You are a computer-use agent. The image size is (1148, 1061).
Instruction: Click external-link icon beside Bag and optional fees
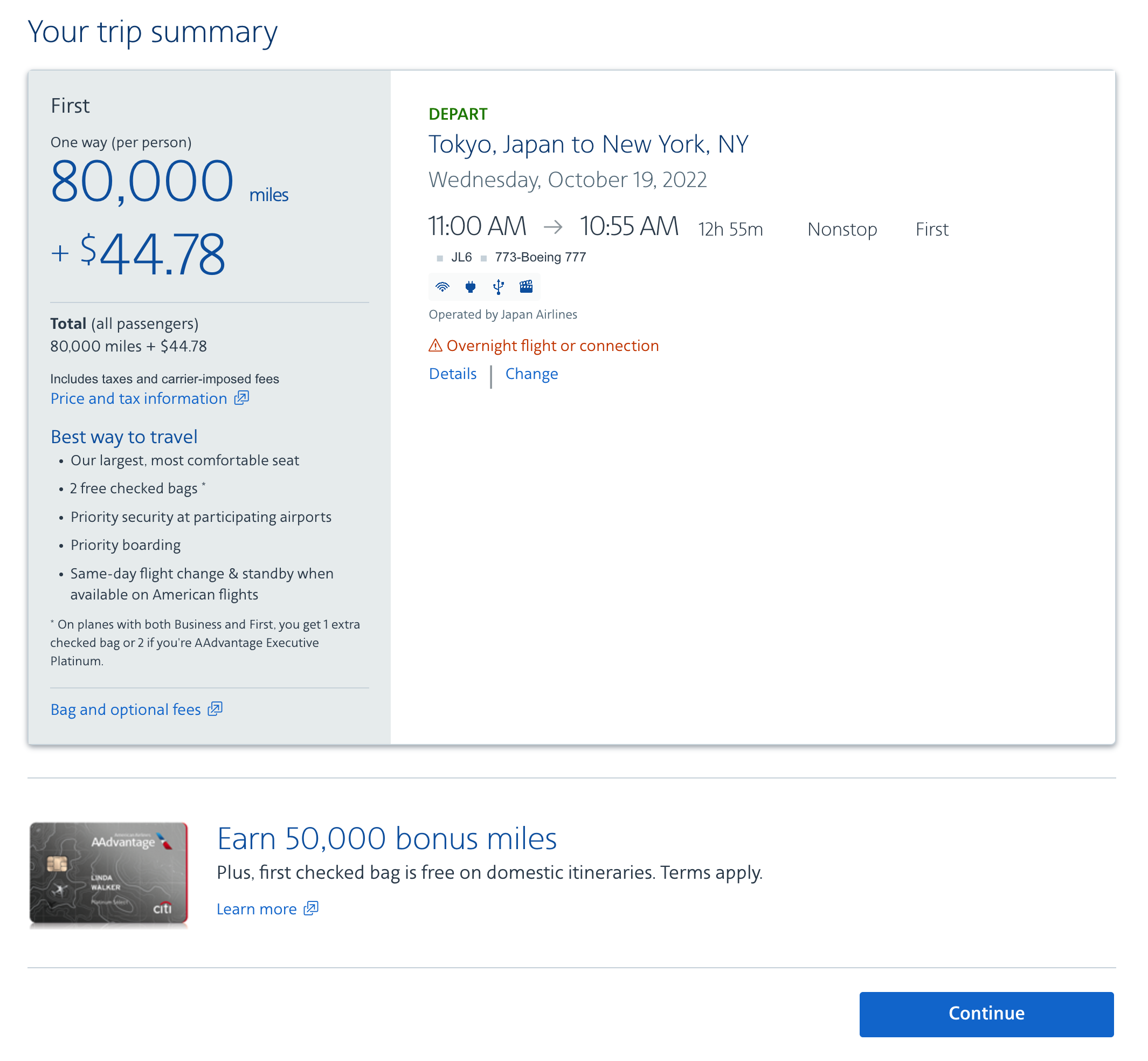point(215,709)
